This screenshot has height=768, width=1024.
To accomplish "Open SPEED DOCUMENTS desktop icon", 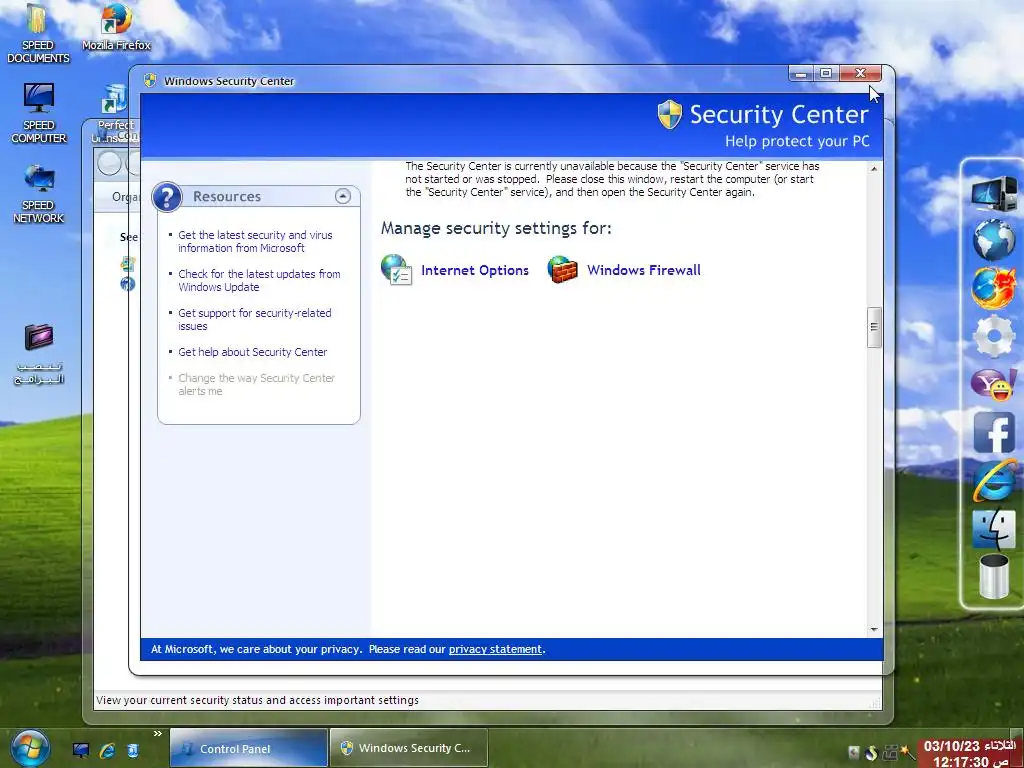I will coord(38,33).
